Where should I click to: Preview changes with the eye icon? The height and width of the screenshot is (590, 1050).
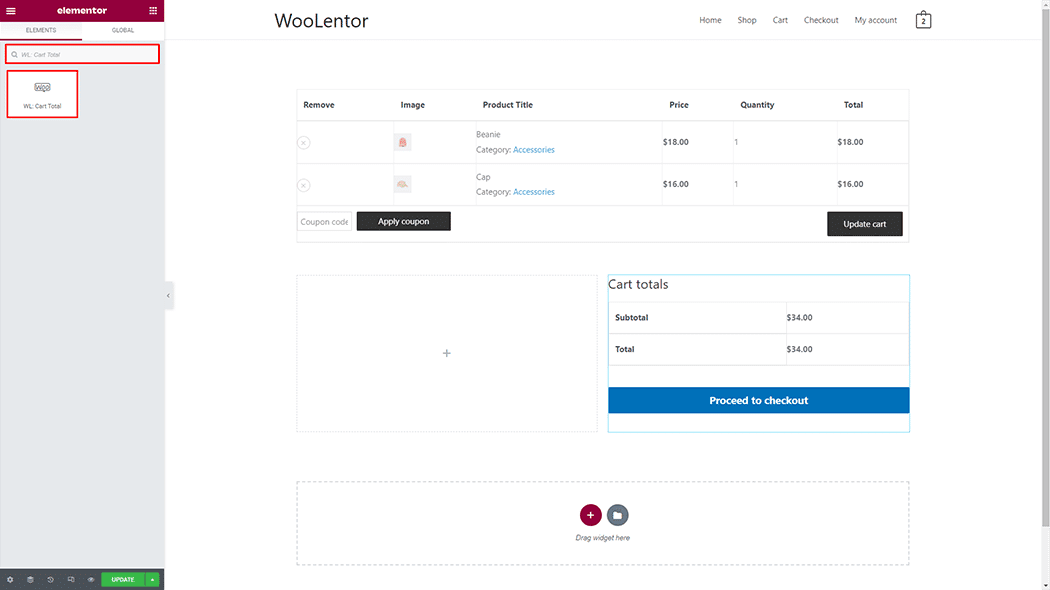[89, 579]
